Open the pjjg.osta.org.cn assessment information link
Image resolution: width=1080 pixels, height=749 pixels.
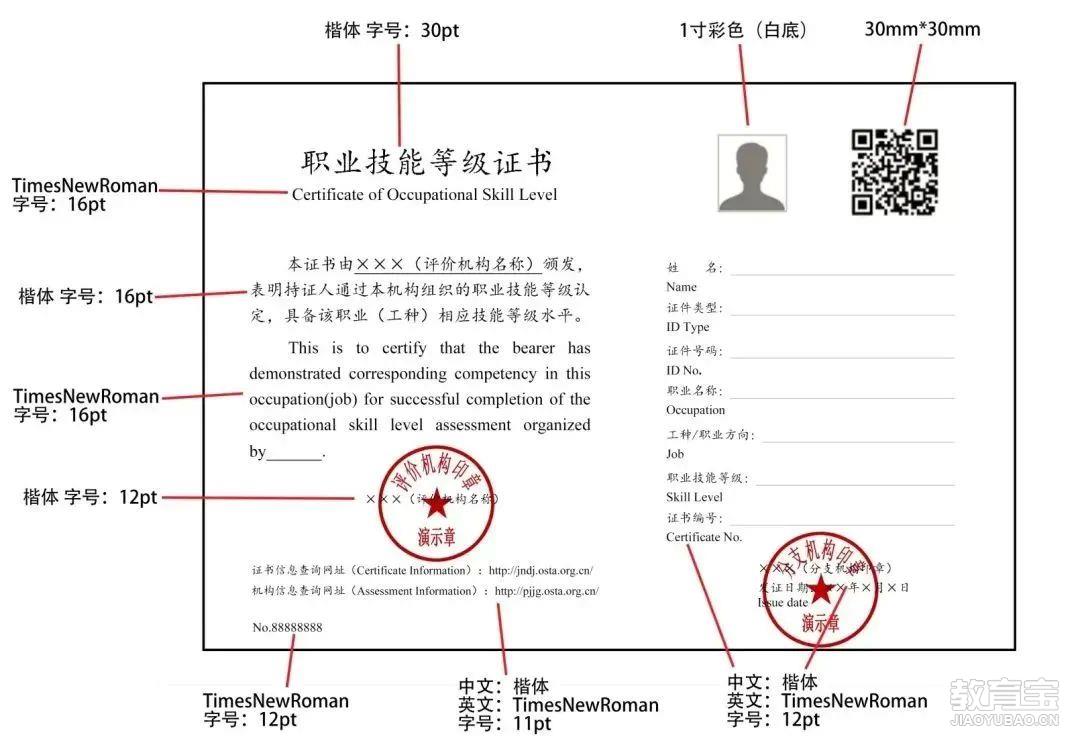click(x=546, y=591)
